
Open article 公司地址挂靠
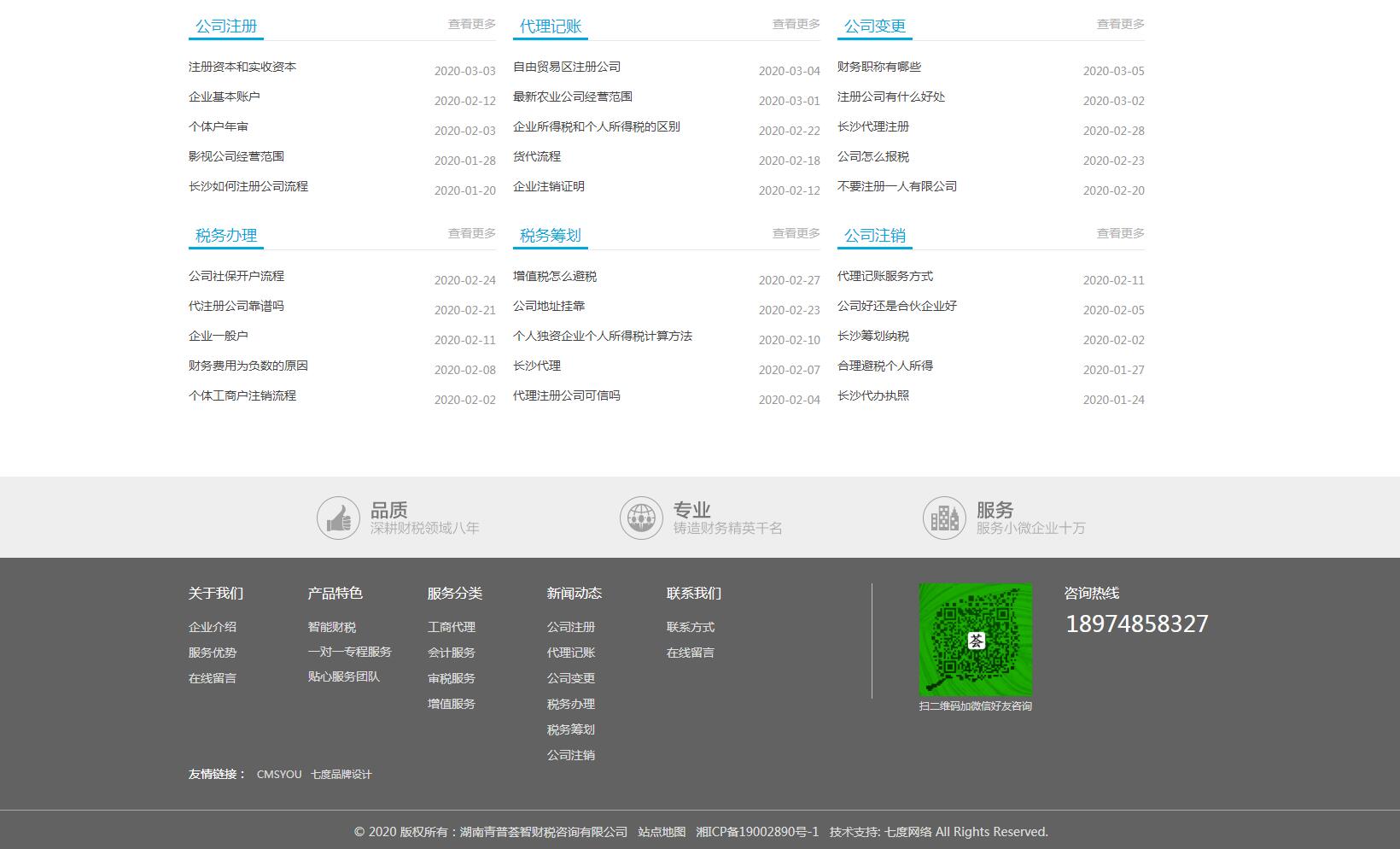[x=549, y=306]
